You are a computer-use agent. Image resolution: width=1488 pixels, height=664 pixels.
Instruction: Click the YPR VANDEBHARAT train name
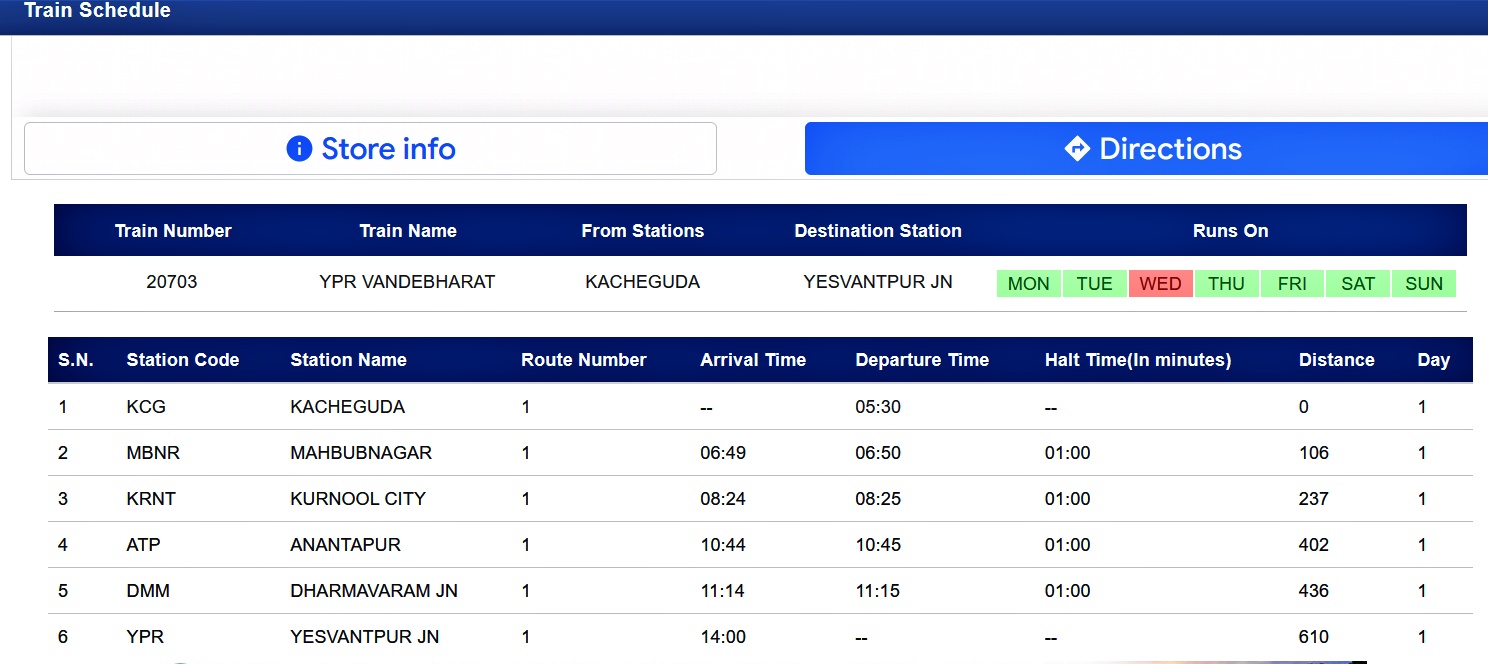pos(407,282)
